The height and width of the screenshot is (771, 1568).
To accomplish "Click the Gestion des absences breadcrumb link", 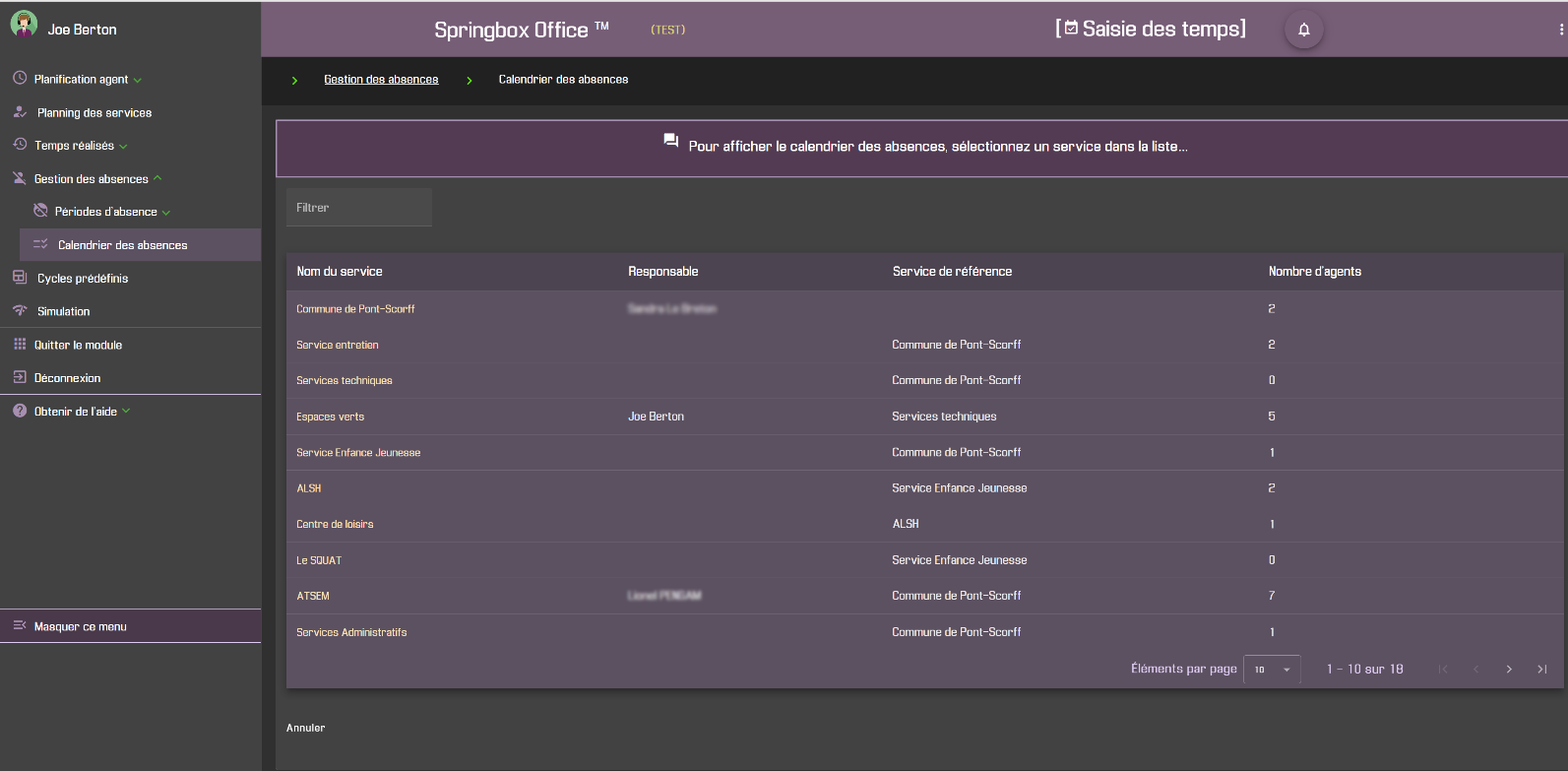I will pyautogui.click(x=381, y=80).
